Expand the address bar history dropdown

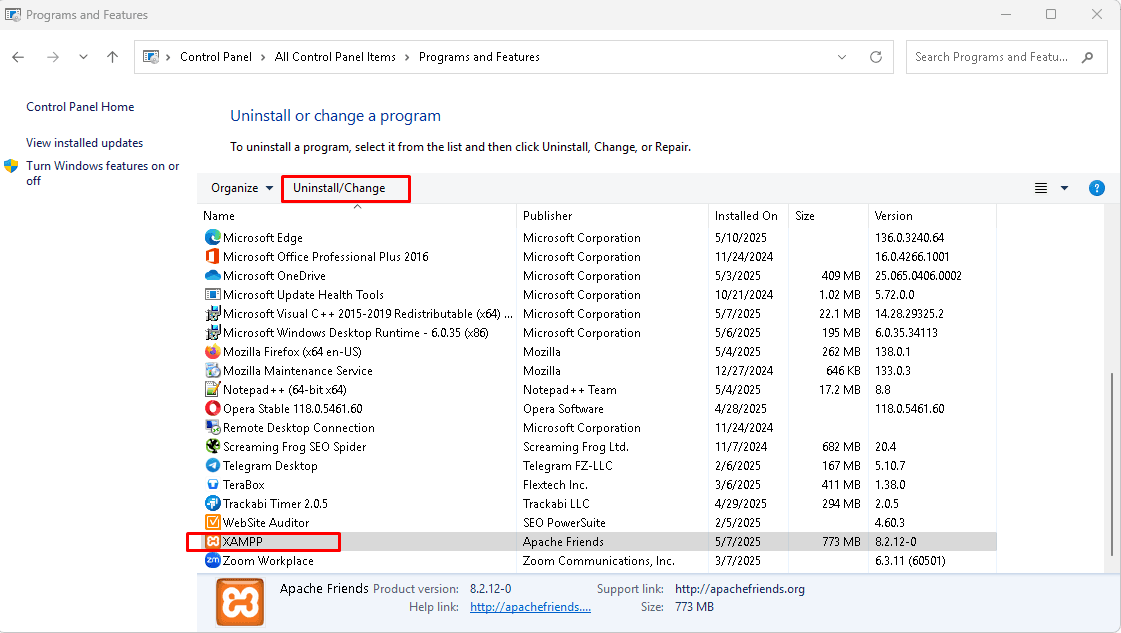842,57
